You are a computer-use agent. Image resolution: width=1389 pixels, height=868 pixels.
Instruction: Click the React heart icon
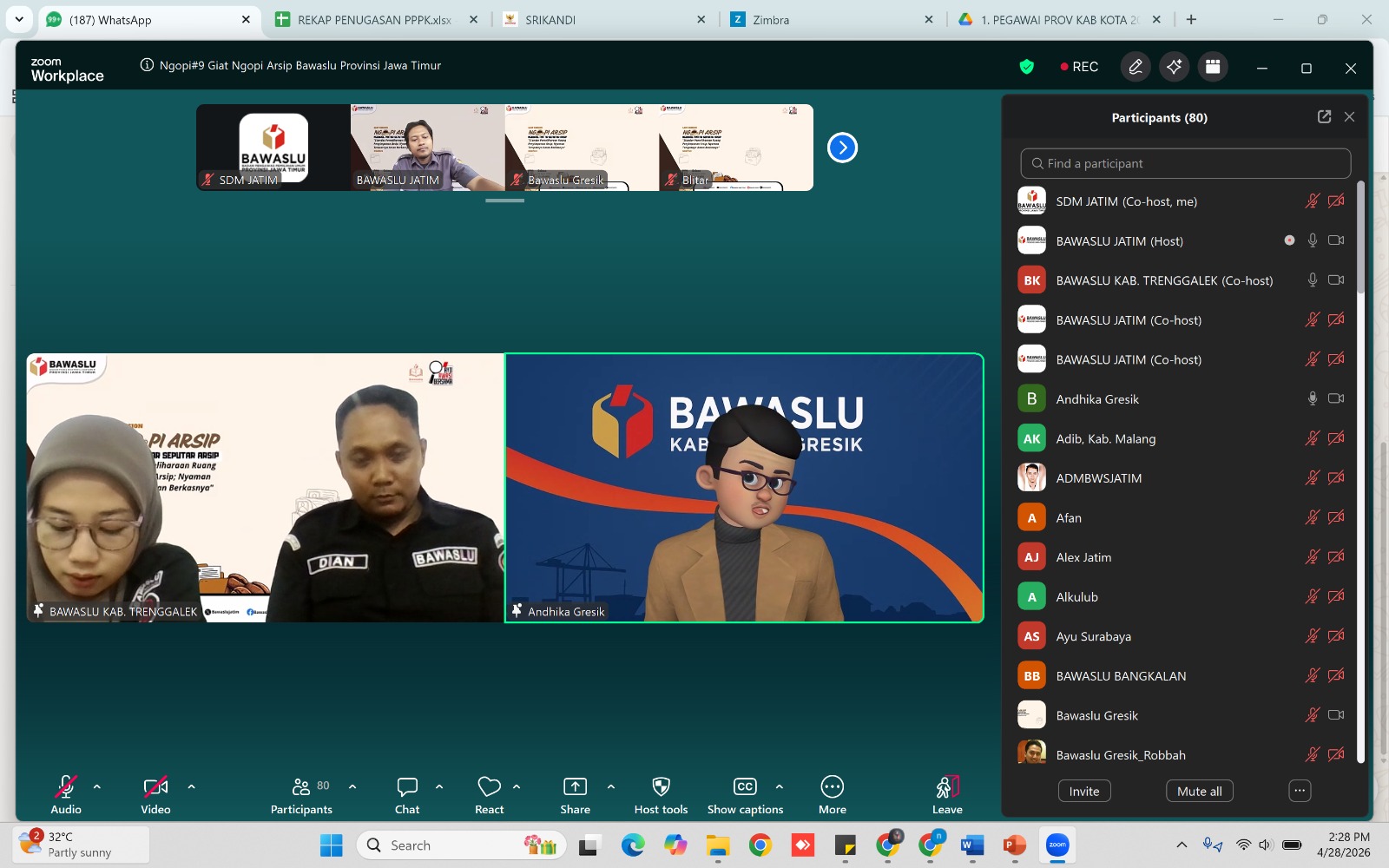[489, 787]
